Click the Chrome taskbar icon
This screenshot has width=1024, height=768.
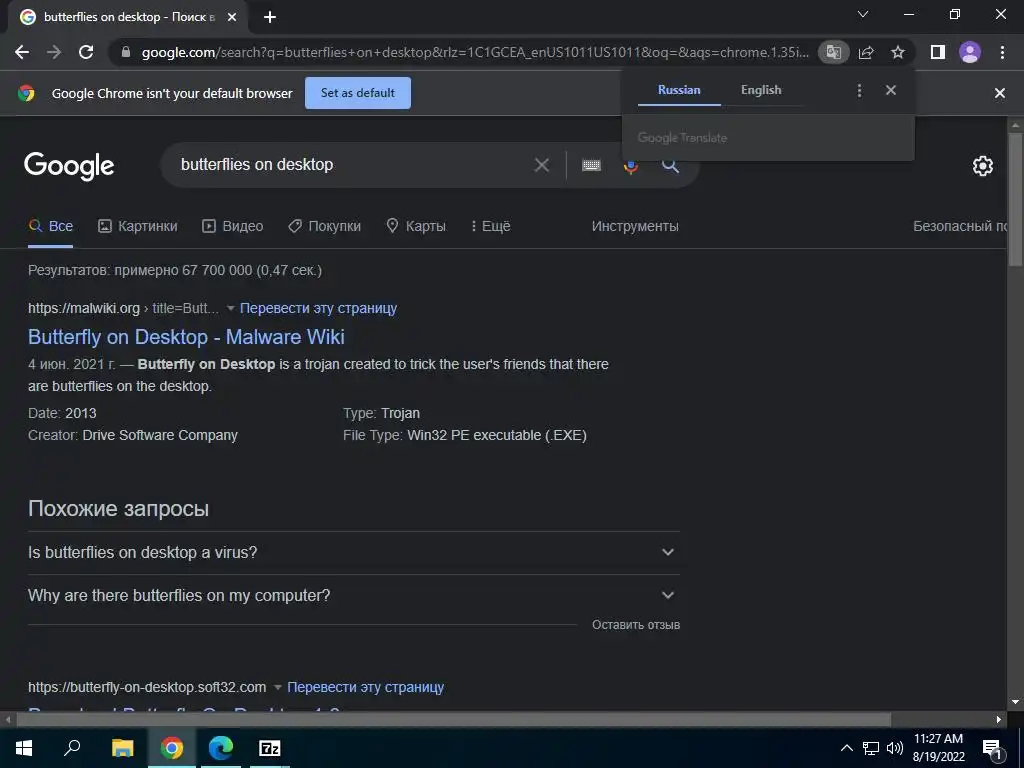(172, 748)
